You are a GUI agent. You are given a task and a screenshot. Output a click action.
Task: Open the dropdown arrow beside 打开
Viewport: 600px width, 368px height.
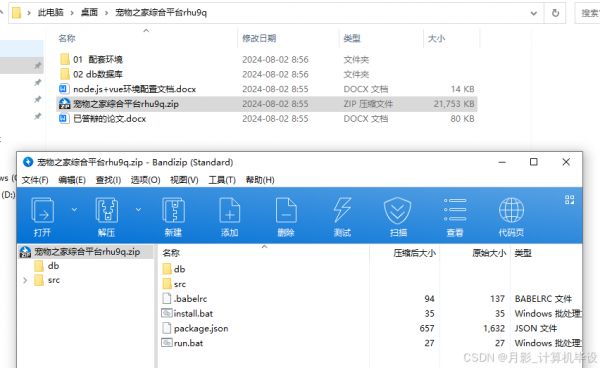click(74, 210)
